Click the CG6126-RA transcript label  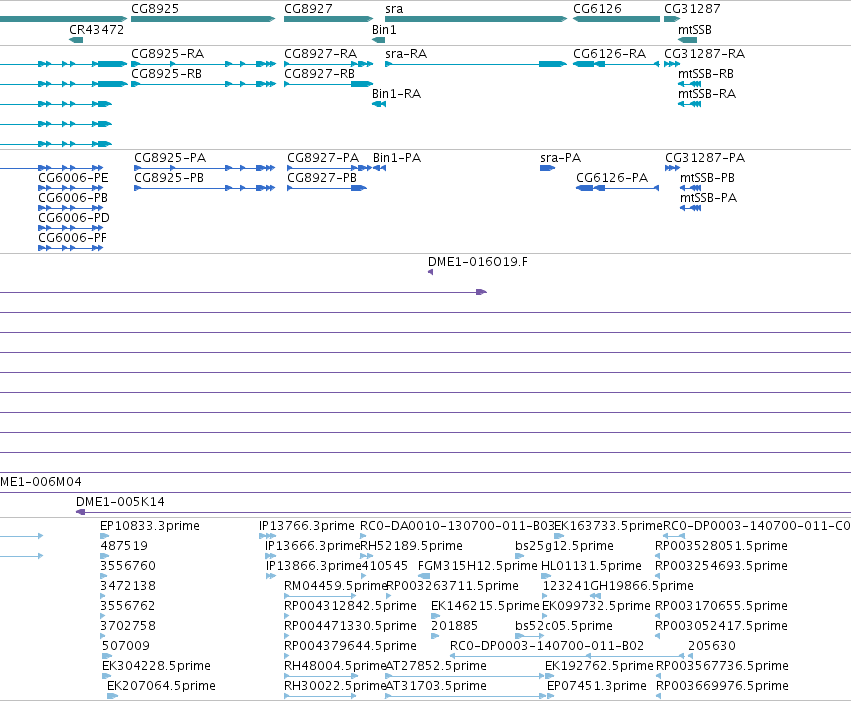coord(610,54)
